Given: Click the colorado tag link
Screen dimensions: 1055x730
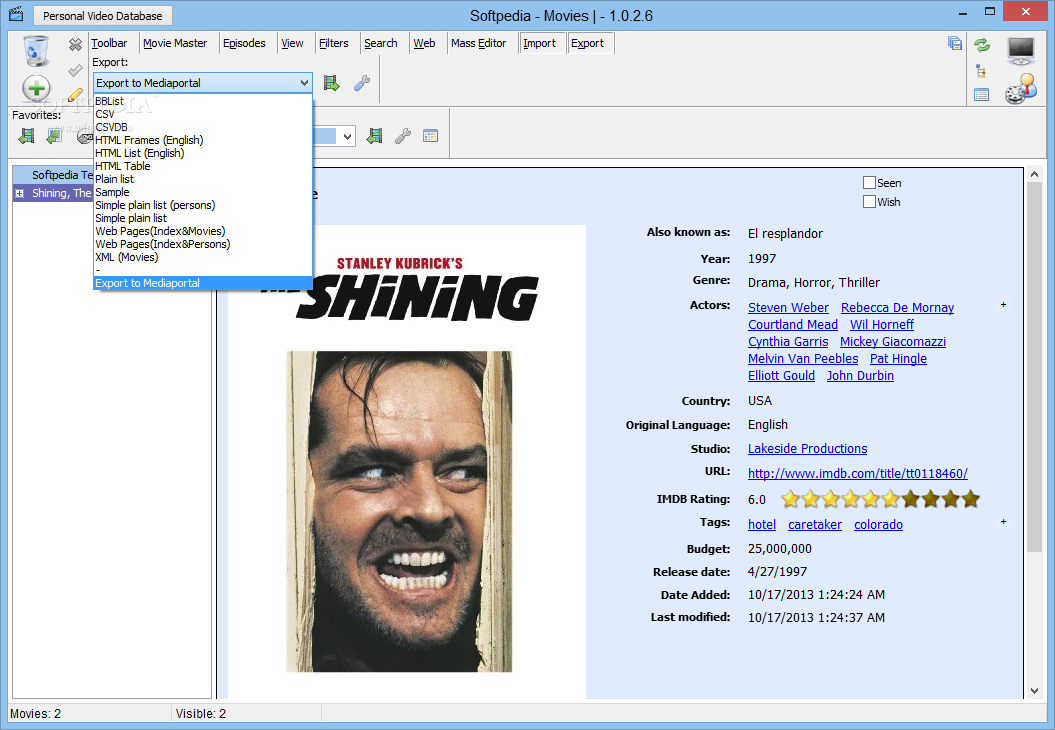Looking at the screenshot, I should (878, 525).
